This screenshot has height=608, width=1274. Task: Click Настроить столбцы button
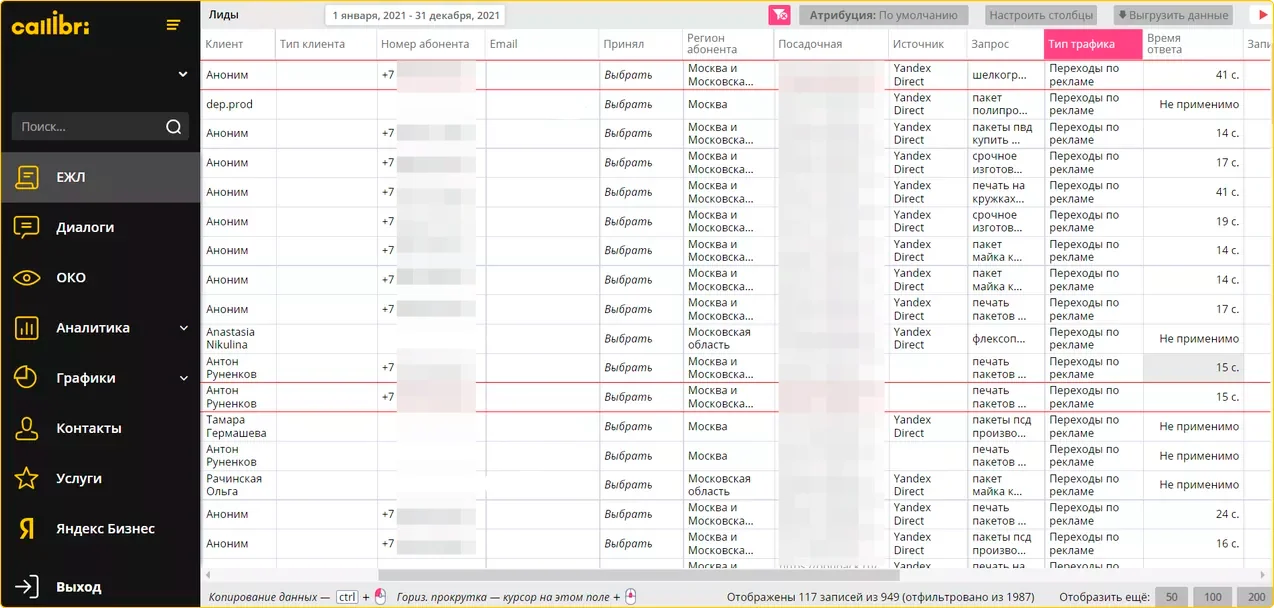(x=1040, y=15)
